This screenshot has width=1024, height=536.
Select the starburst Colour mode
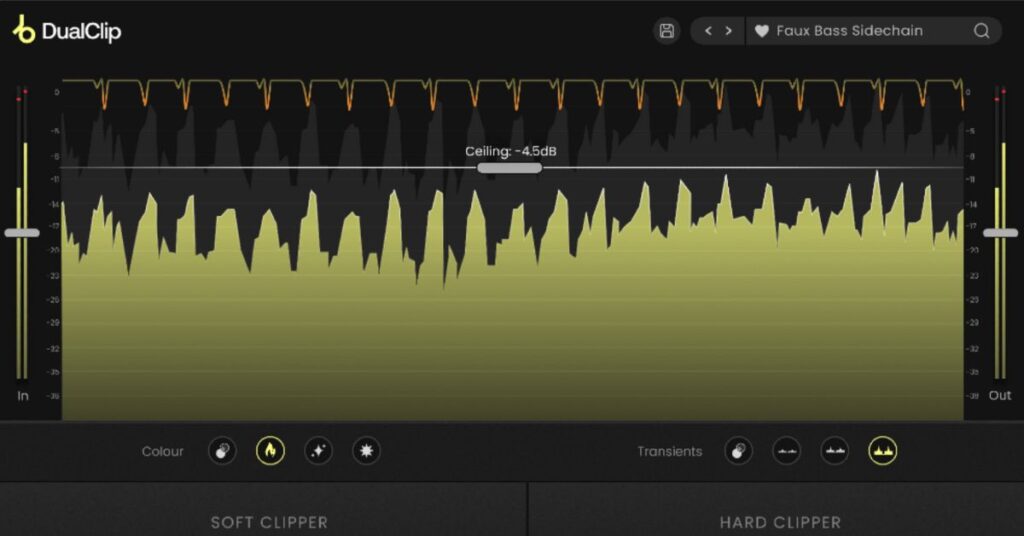coord(366,450)
